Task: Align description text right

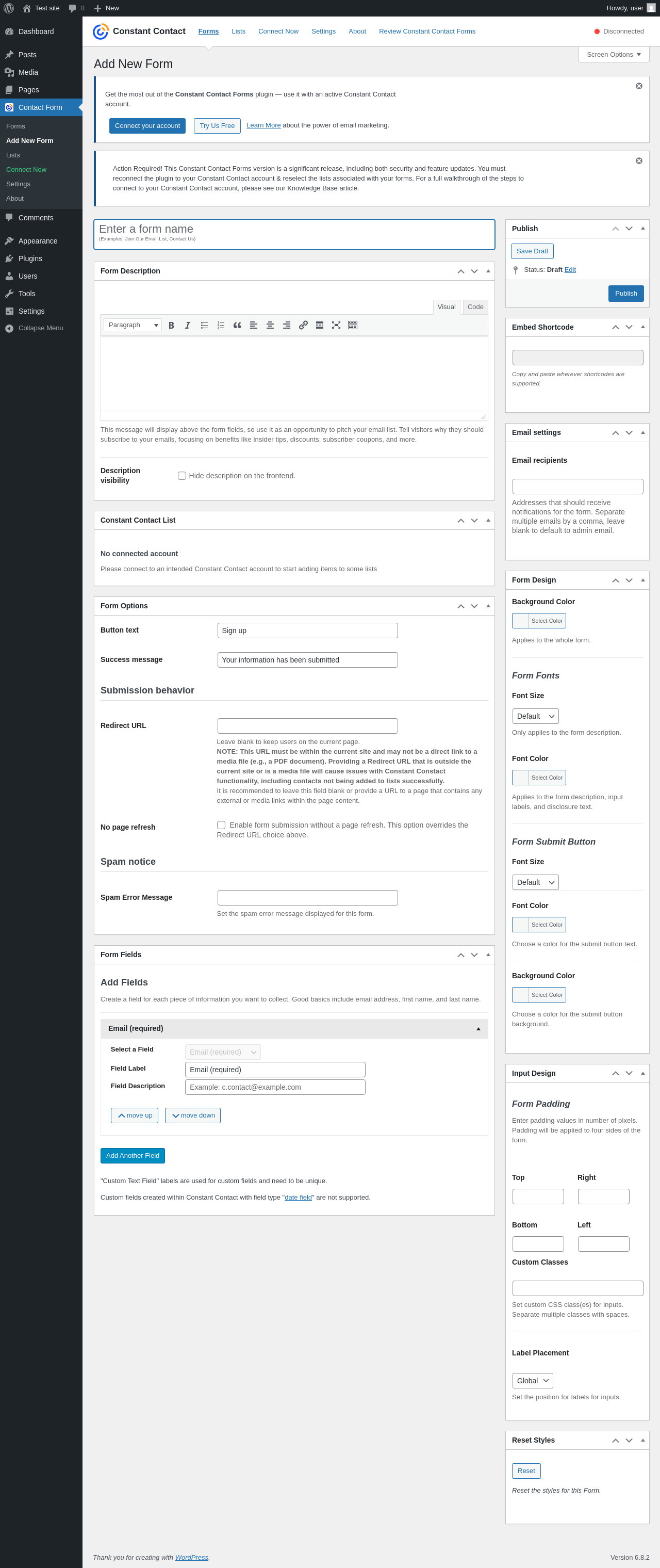Action: [x=287, y=325]
